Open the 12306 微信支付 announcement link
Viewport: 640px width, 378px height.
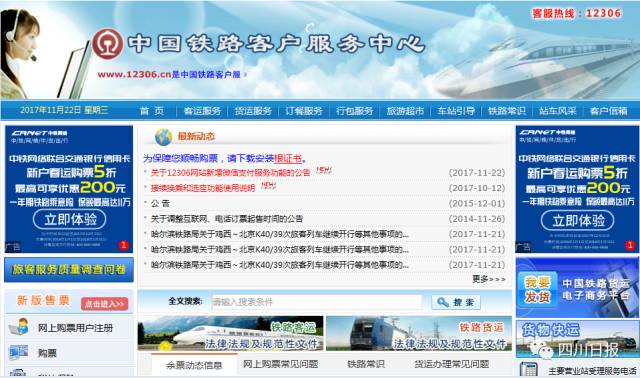[231, 173]
